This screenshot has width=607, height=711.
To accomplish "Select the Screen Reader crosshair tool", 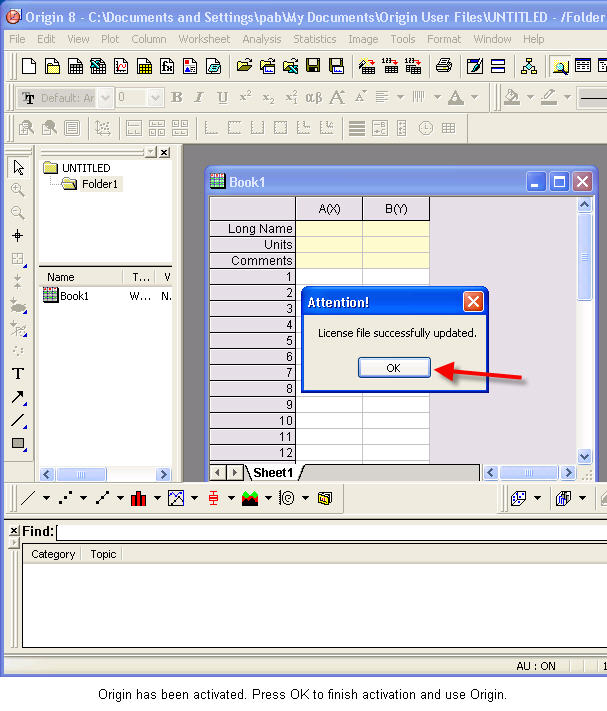I will pyautogui.click(x=18, y=235).
